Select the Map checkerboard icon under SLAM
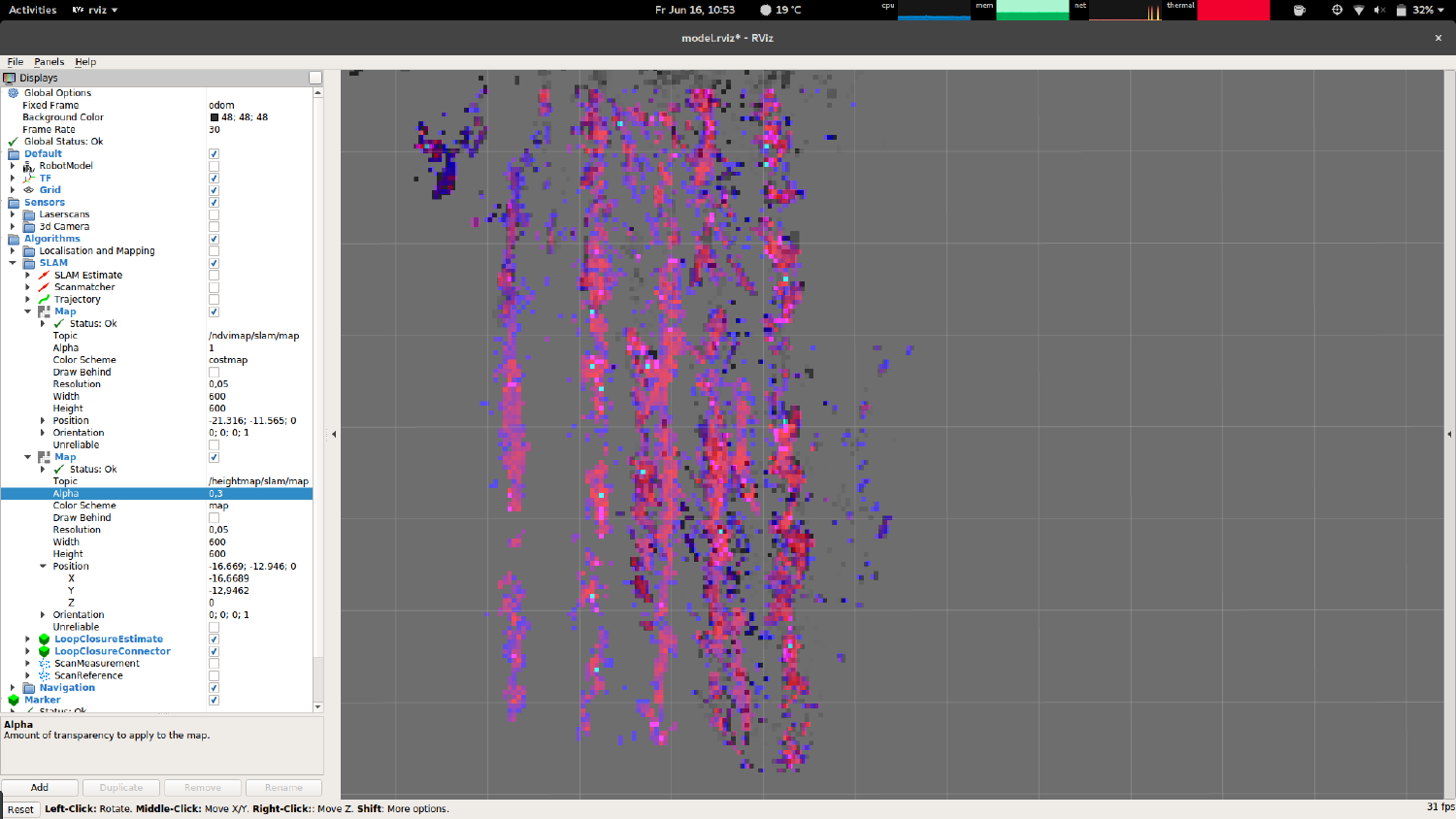Image resolution: width=1456 pixels, height=819 pixels. click(x=45, y=311)
